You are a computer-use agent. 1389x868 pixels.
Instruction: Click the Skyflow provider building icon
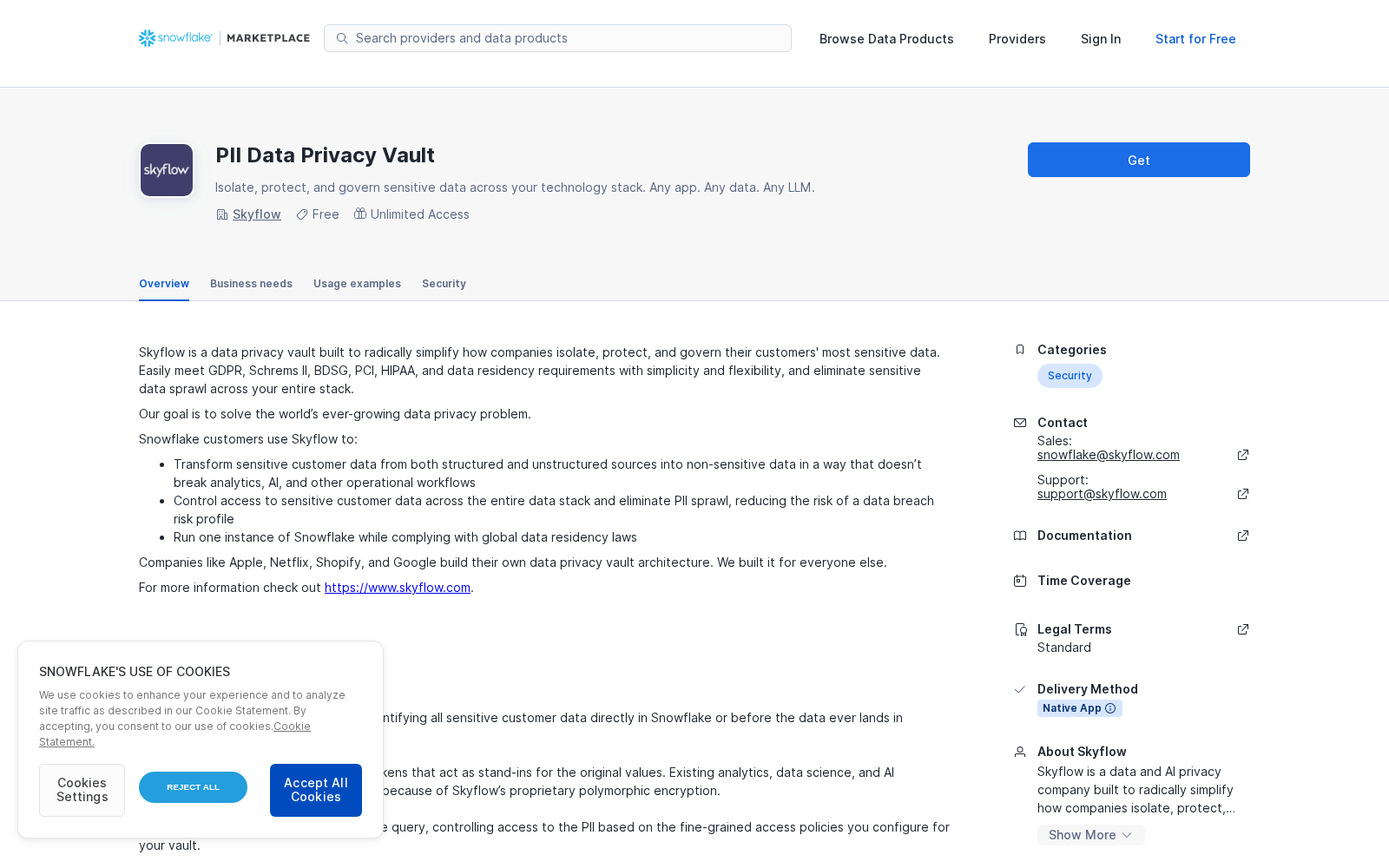(x=222, y=214)
